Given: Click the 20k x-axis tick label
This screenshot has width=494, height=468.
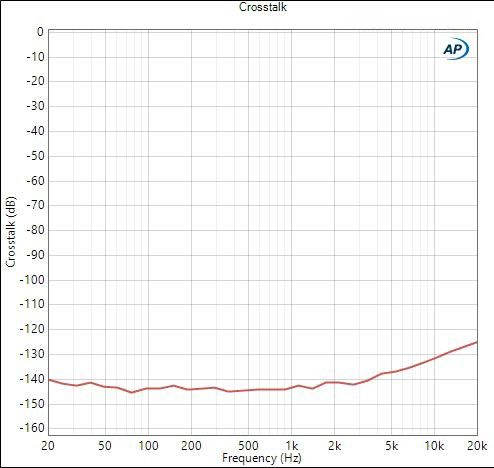Looking at the screenshot, I should click(477, 446).
